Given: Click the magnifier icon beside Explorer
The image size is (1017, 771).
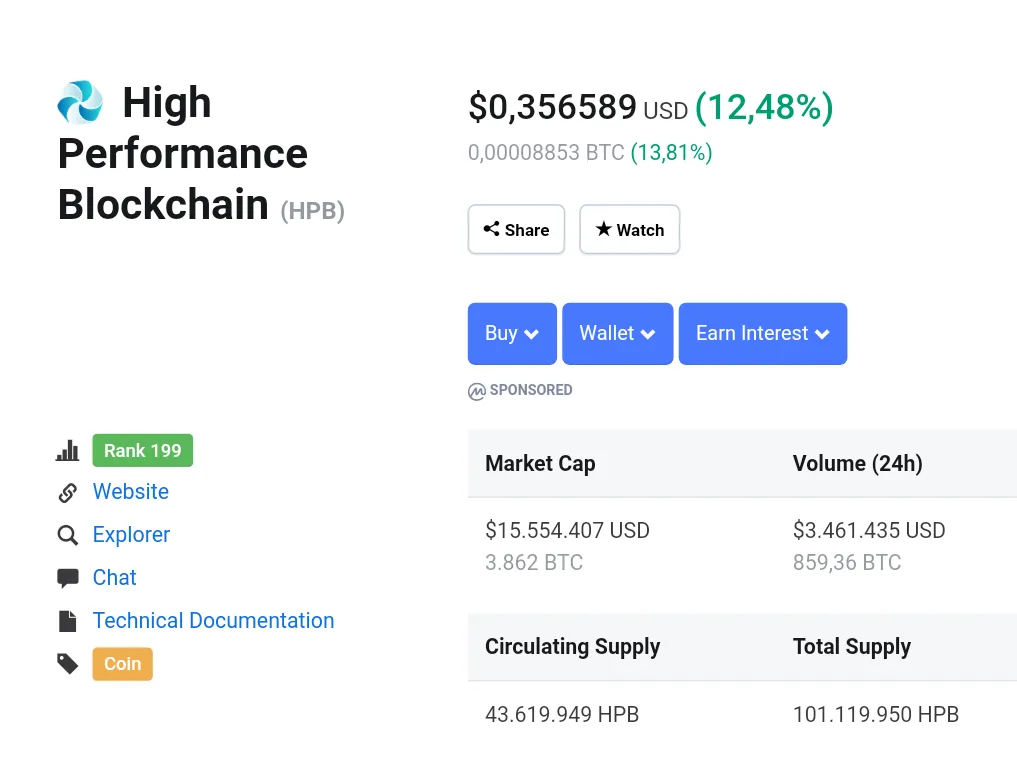Looking at the screenshot, I should tap(67, 536).
